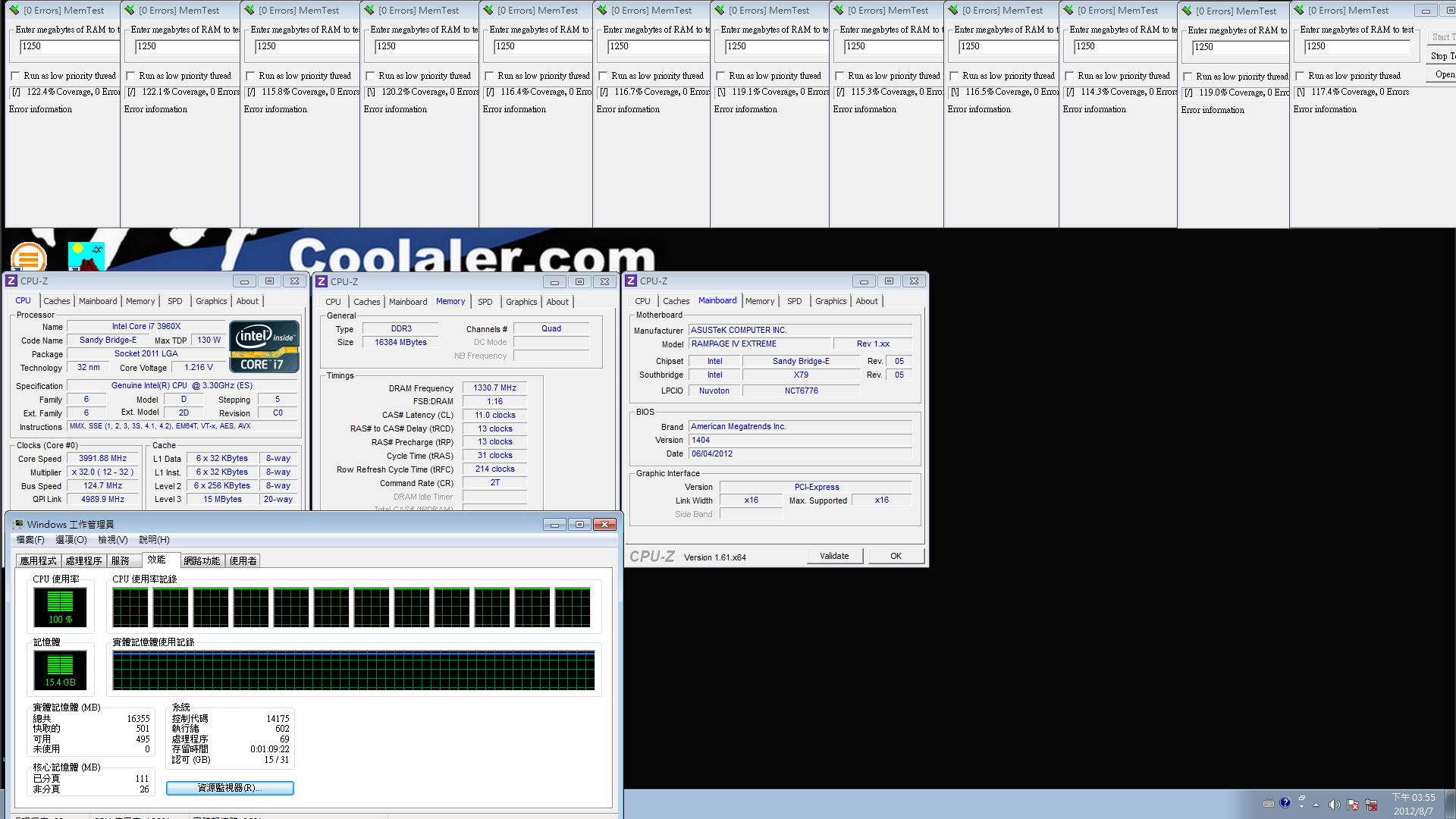This screenshot has width=1456, height=819.
Task: Show hidden tray icons with the up arrow
Action: pos(1316,805)
